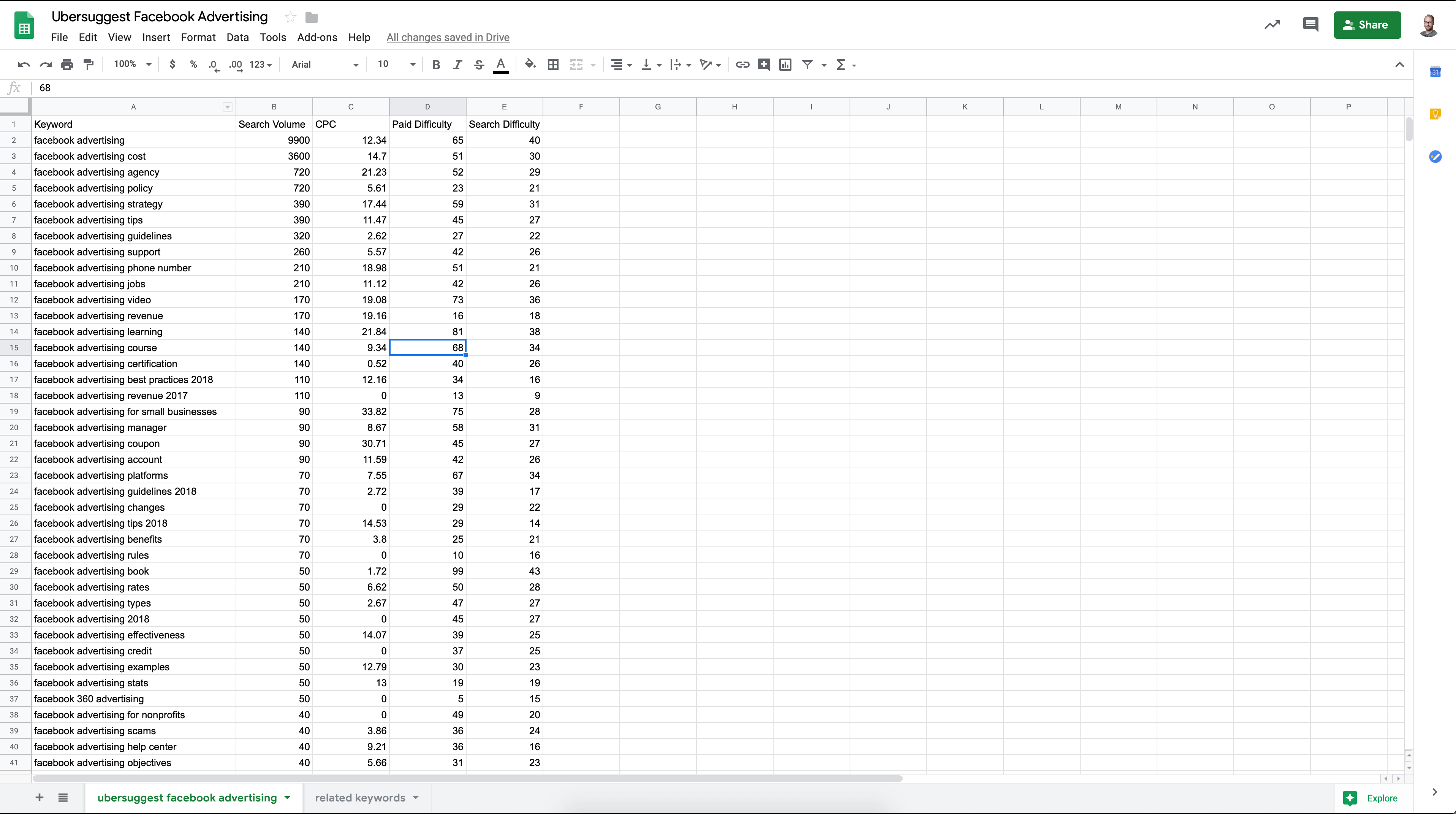
Task: Hide the menus with collapse arrow
Action: tap(1399, 65)
